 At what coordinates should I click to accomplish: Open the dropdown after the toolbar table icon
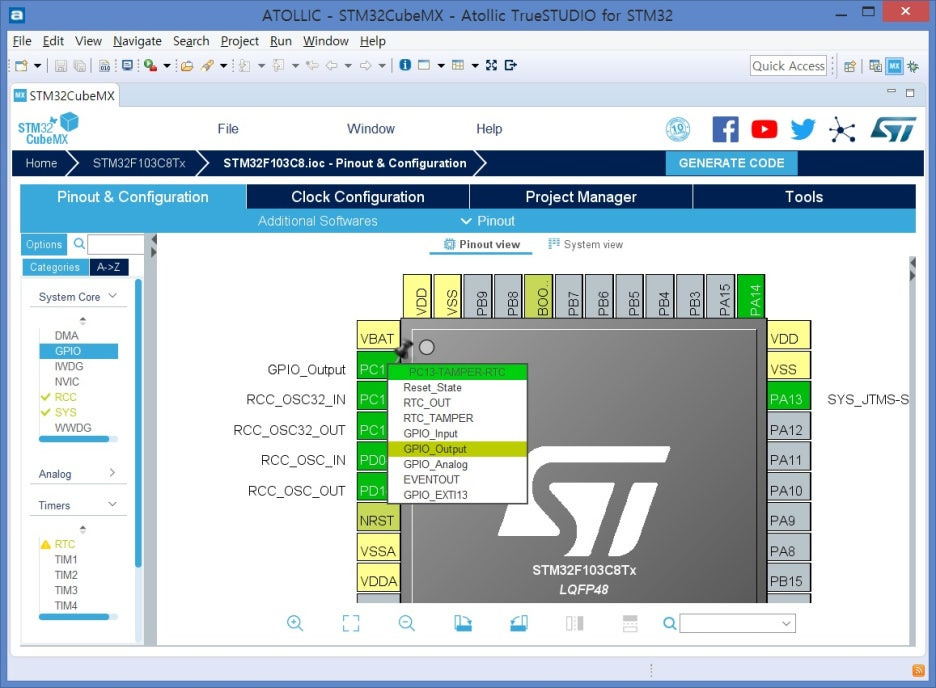[475, 66]
